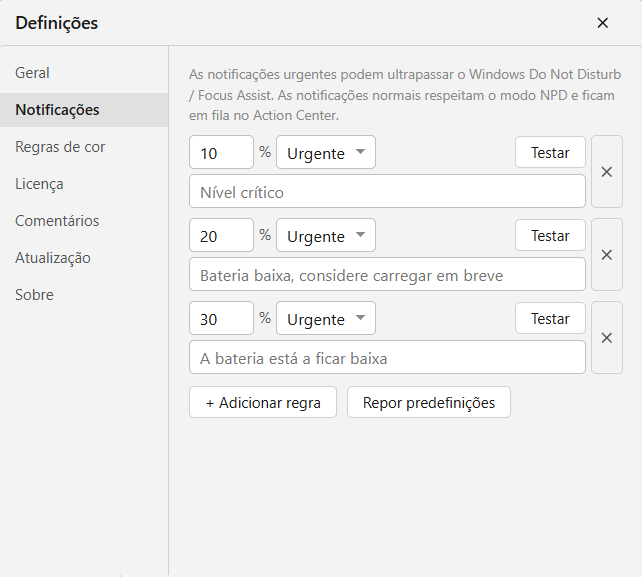Test the 20% notification with Testar
The width and height of the screenshot is (642, 577).
click(550, 235)
